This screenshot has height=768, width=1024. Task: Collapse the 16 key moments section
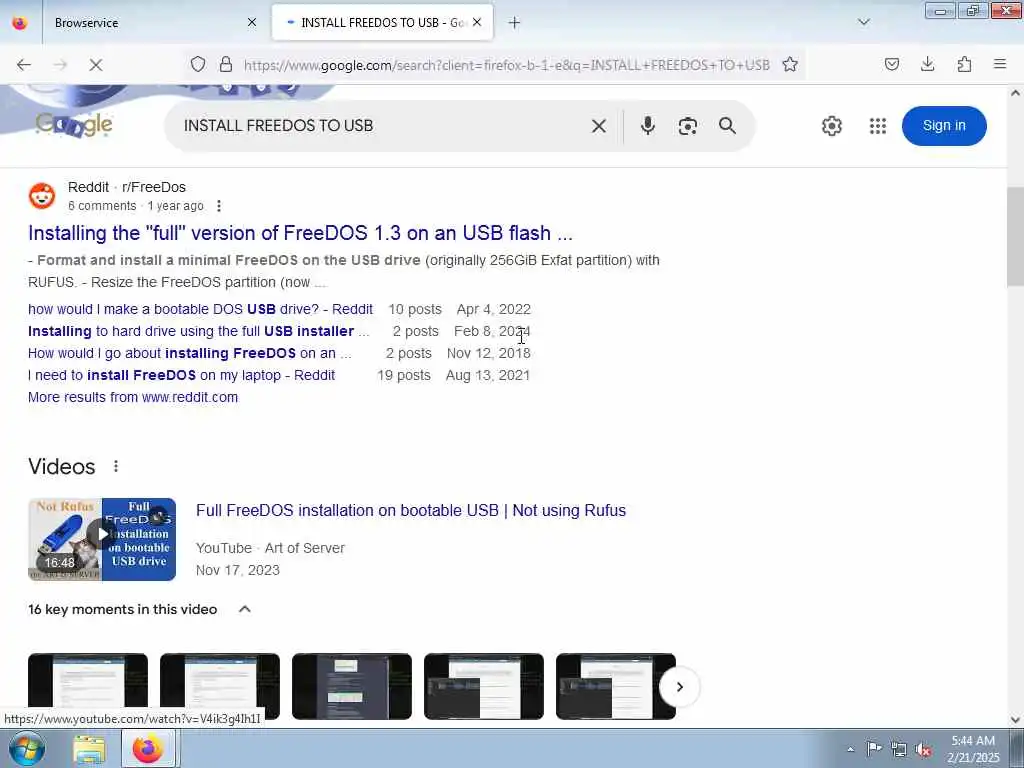(245, 609)
